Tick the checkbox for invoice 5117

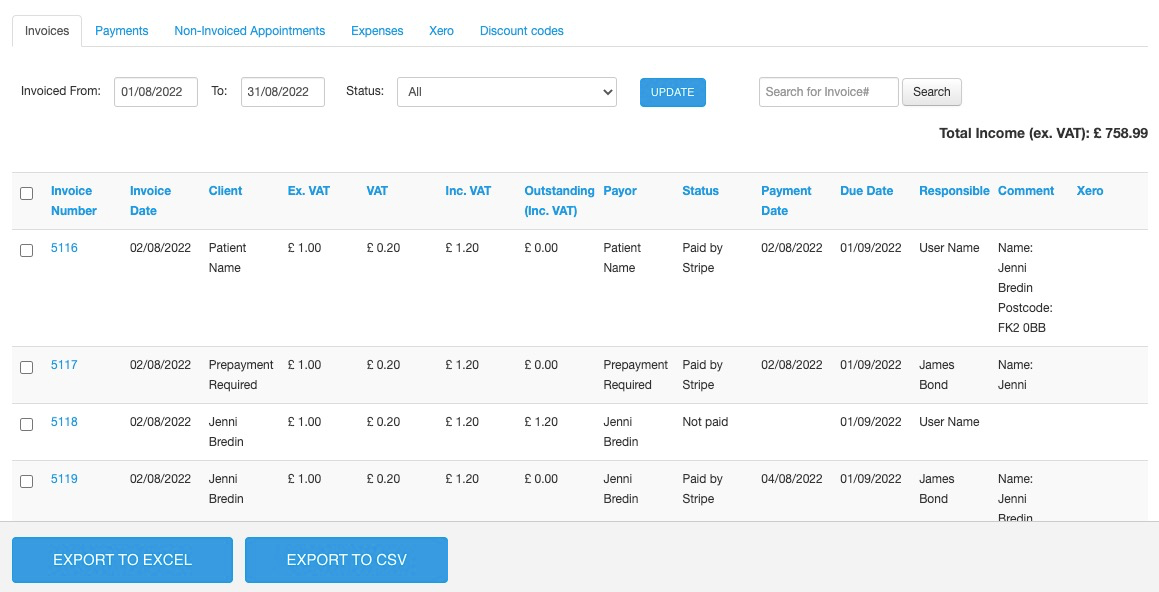tap(27, 367)
